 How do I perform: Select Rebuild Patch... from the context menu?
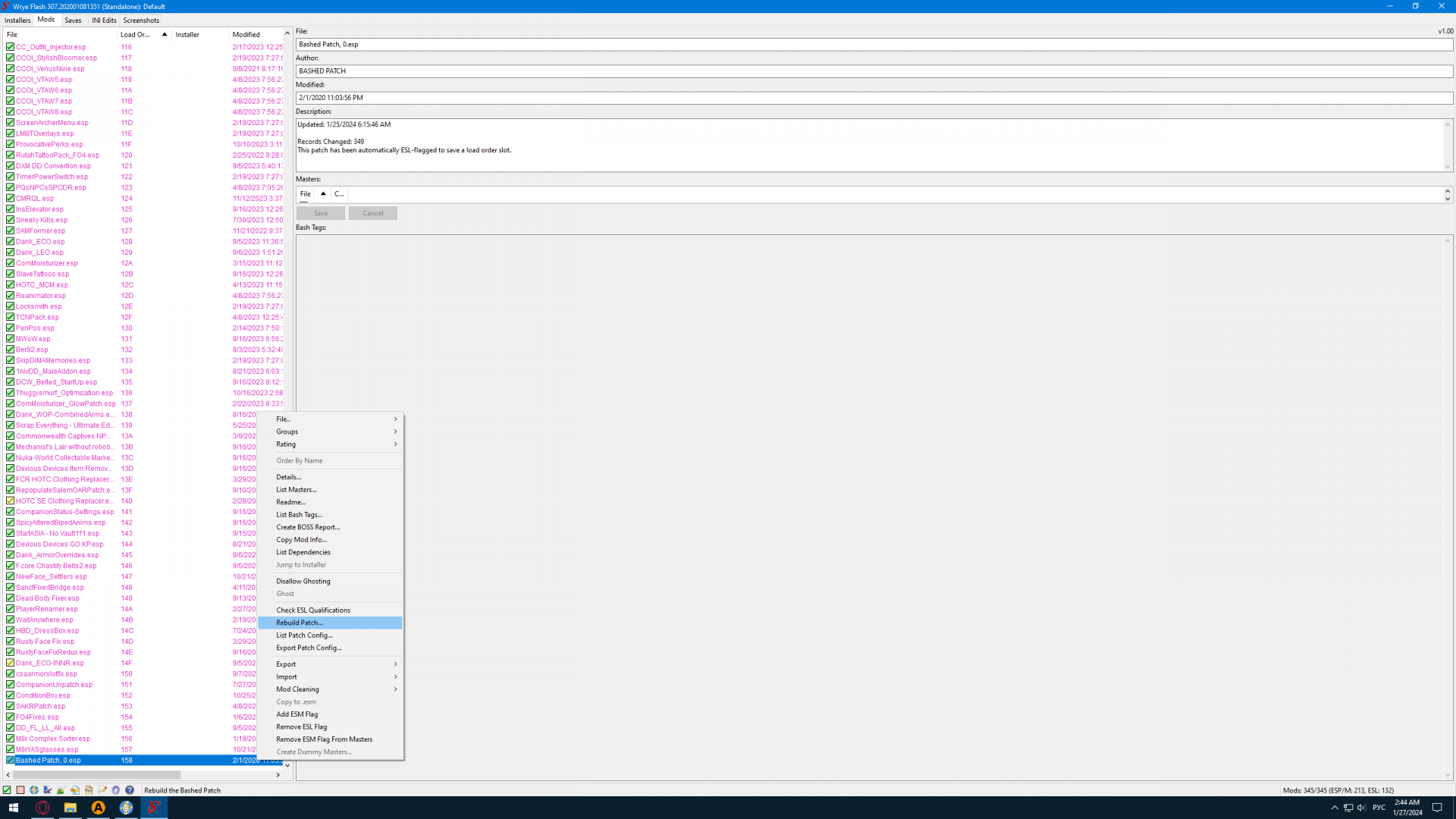coord(300,623)
